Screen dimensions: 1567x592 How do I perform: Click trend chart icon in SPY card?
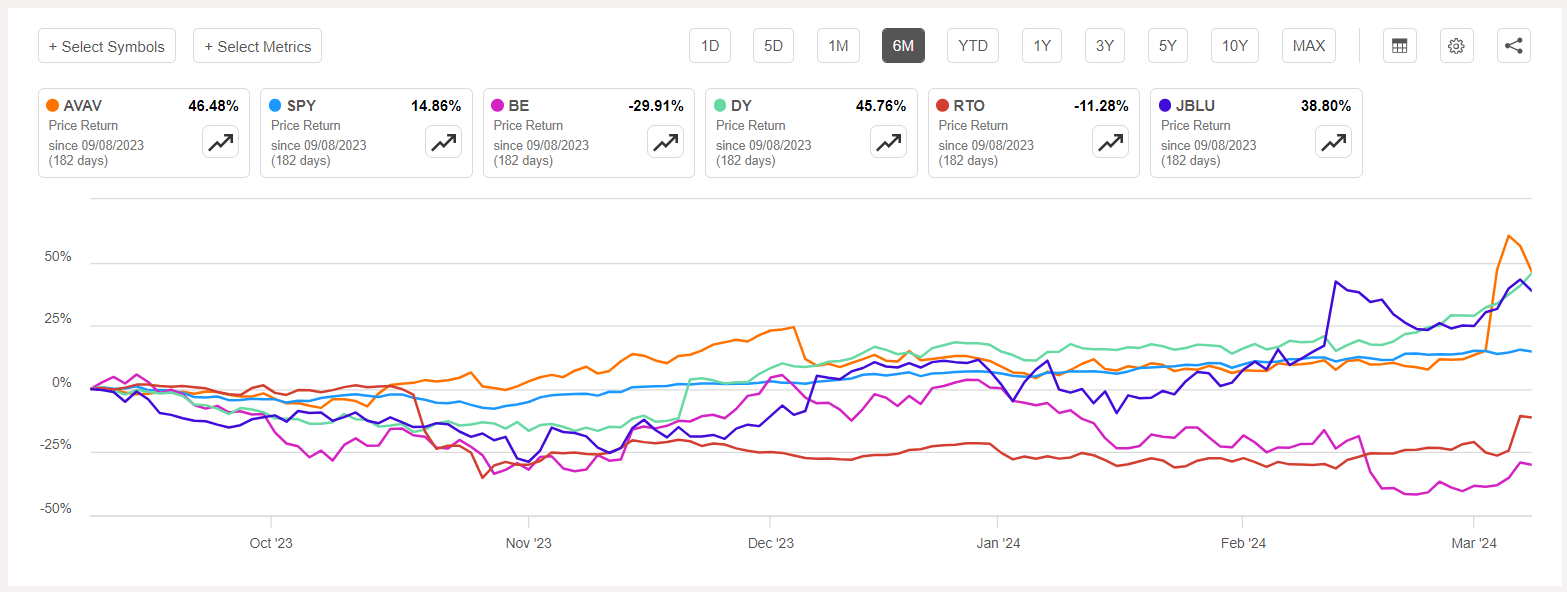tap(443, 143)
